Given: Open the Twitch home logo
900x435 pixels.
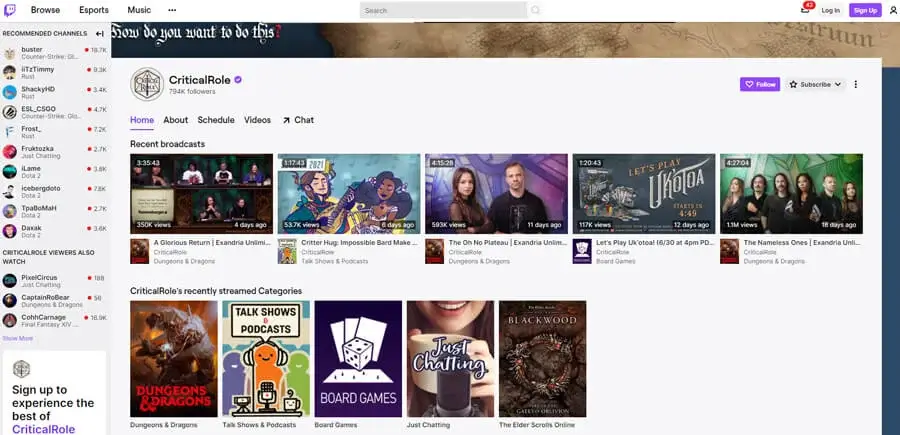Looking at the screenshot, I should (10, 10).
